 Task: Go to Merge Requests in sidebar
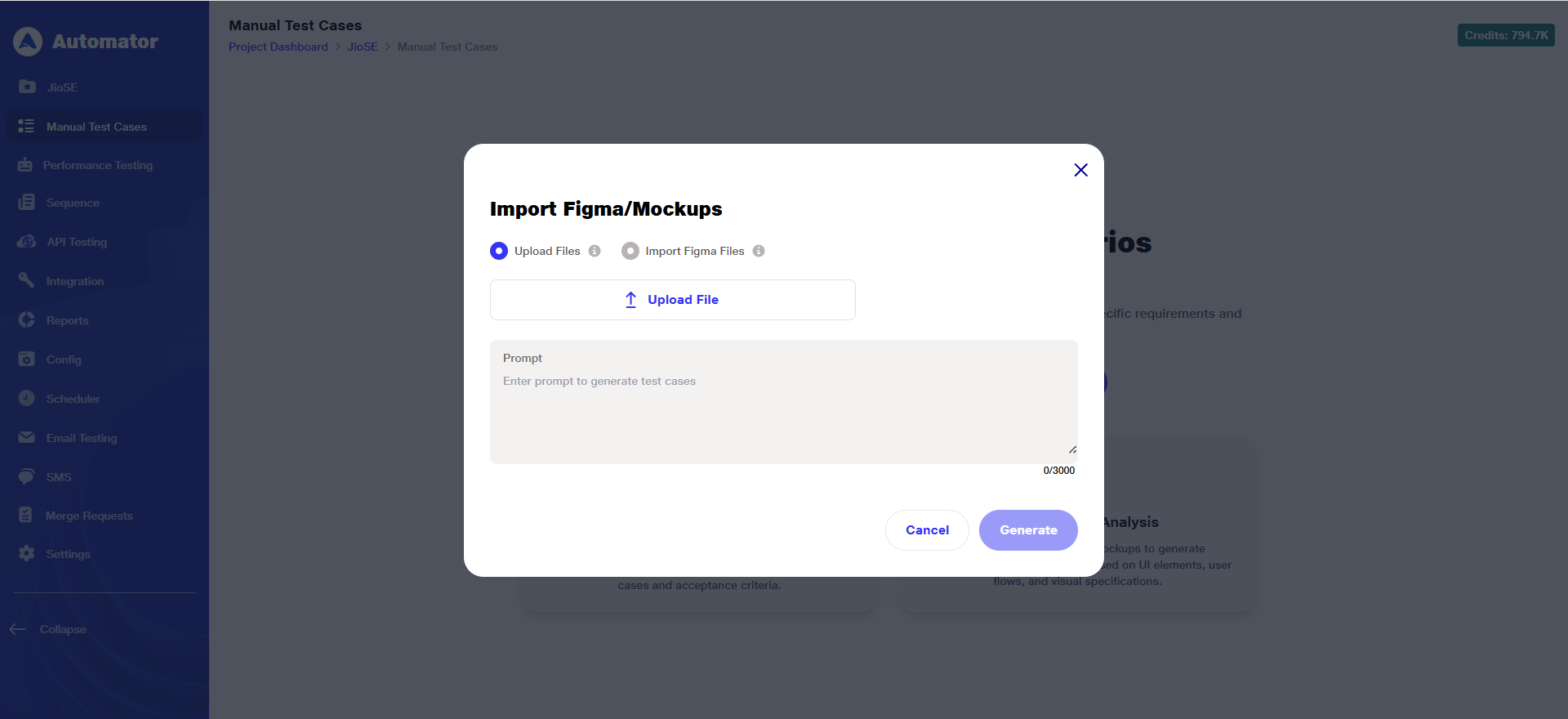(88, 516)
